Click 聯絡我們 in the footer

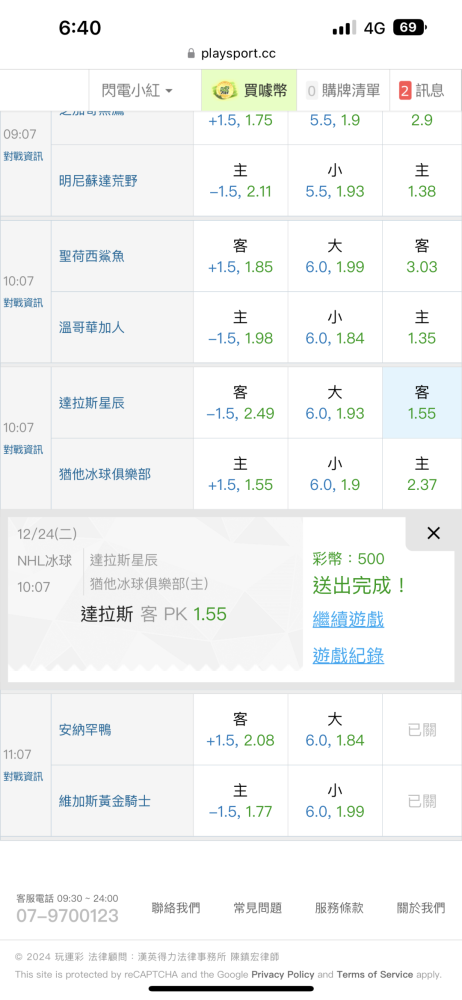tap(175, 908)
